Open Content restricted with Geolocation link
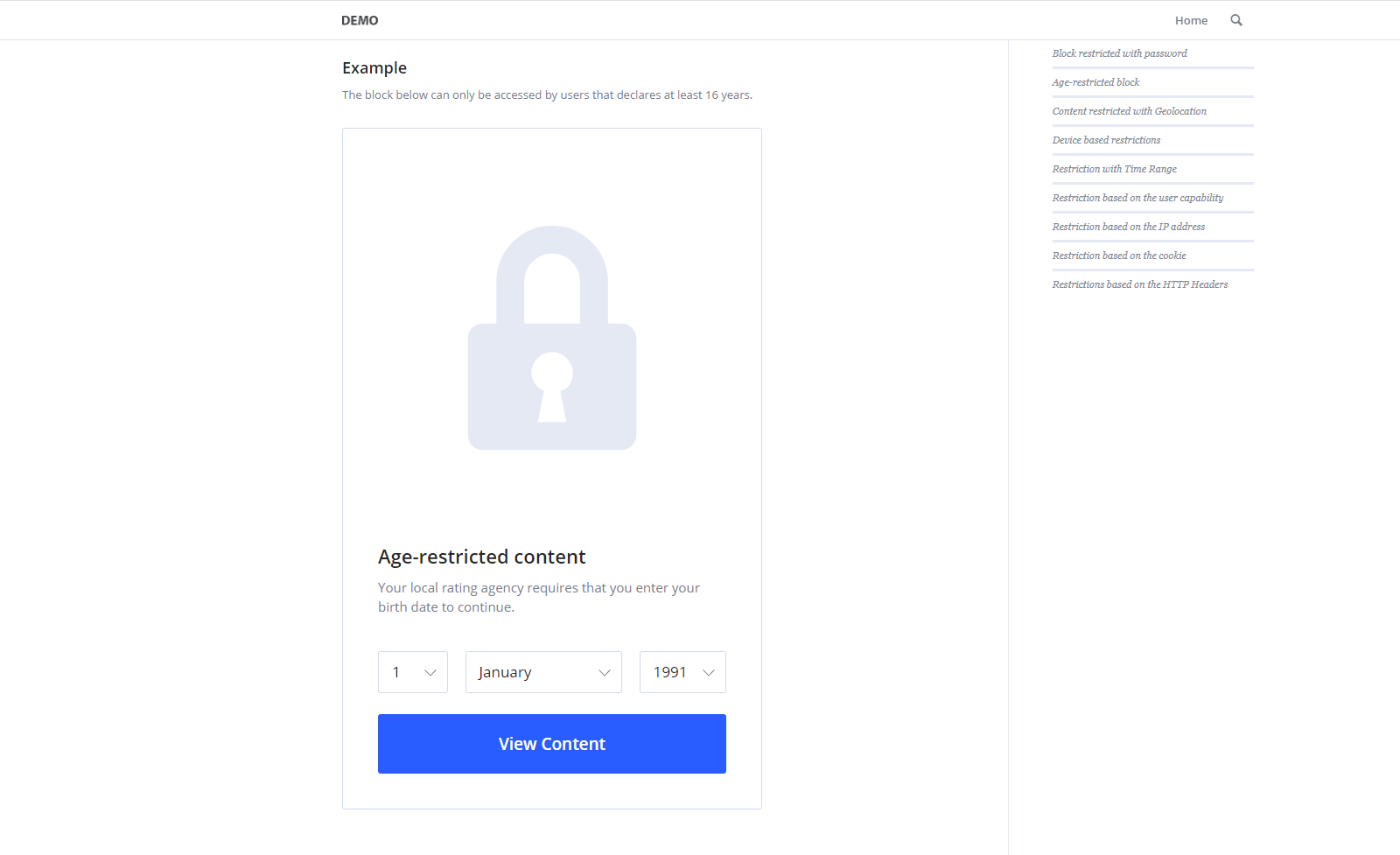 (1129, 111)
